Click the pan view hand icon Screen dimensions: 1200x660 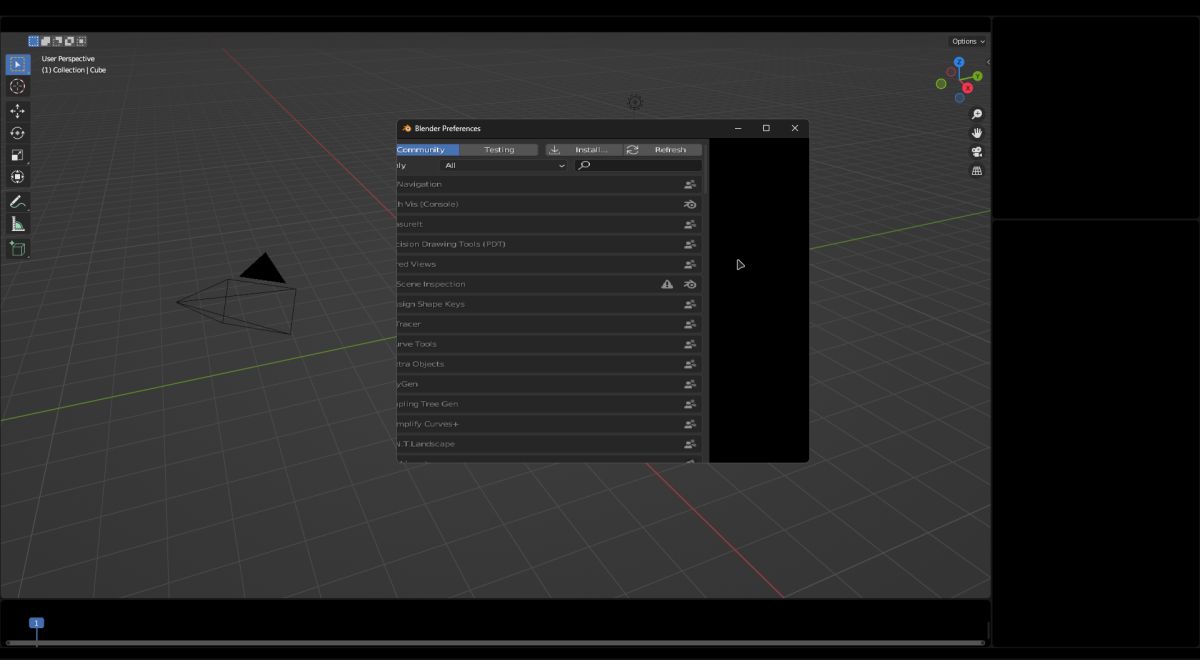tap(977, 133)
